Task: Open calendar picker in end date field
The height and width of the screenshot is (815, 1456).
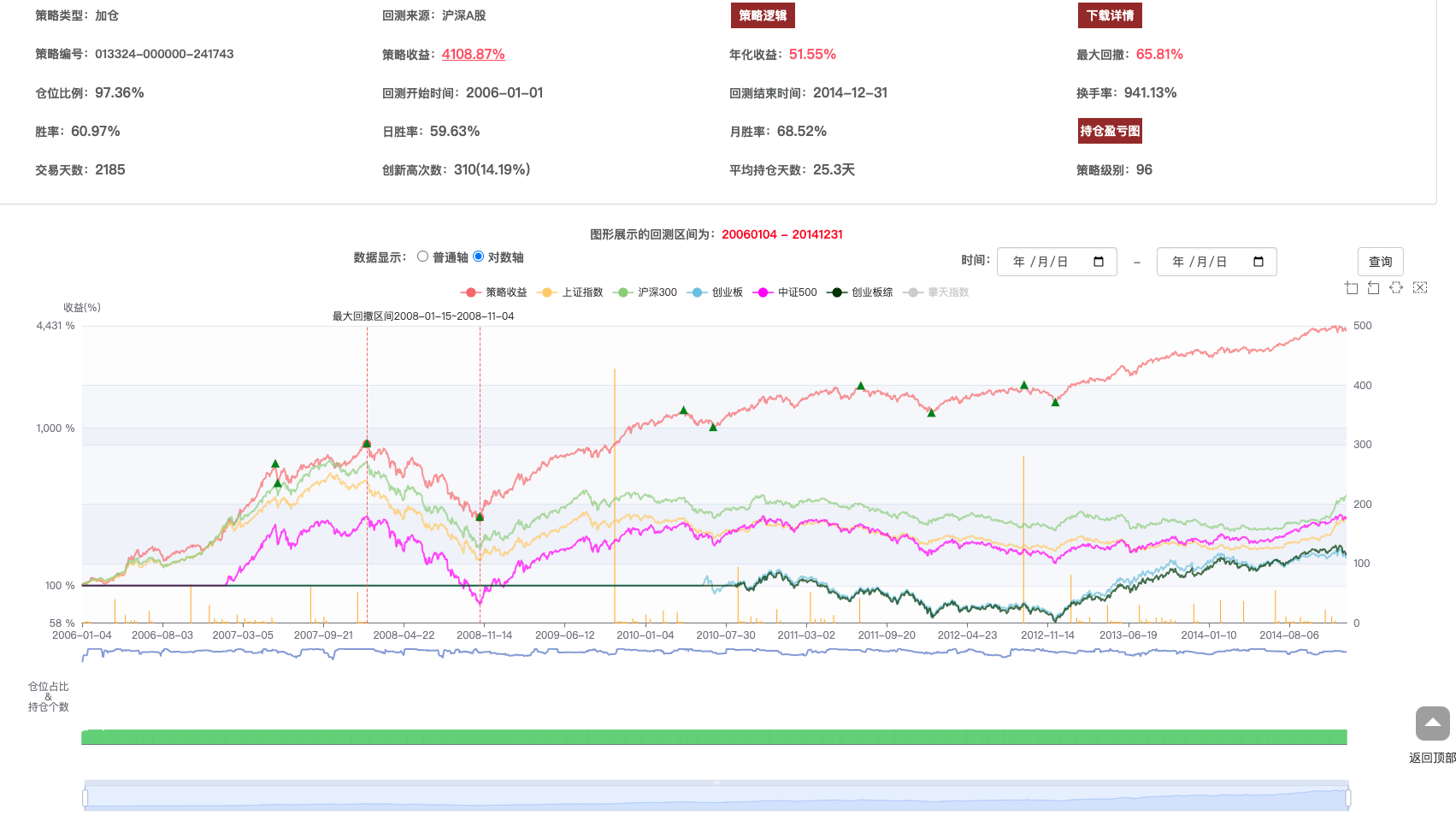Action: click(1259, 262)
